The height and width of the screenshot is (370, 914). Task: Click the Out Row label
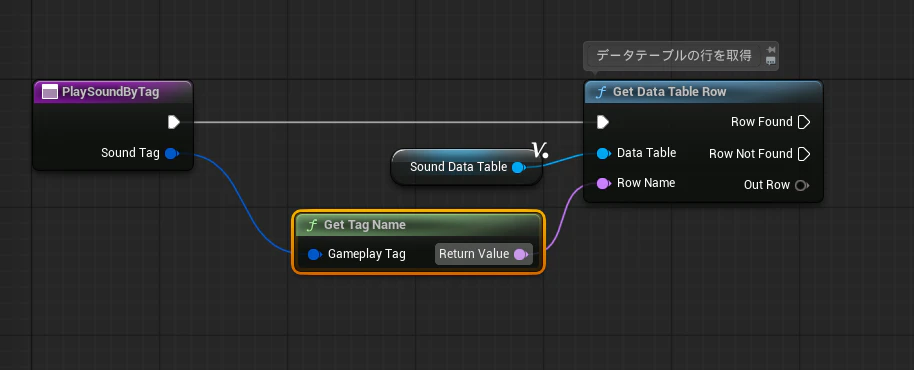pyautogui.click(x=767, y=185)
